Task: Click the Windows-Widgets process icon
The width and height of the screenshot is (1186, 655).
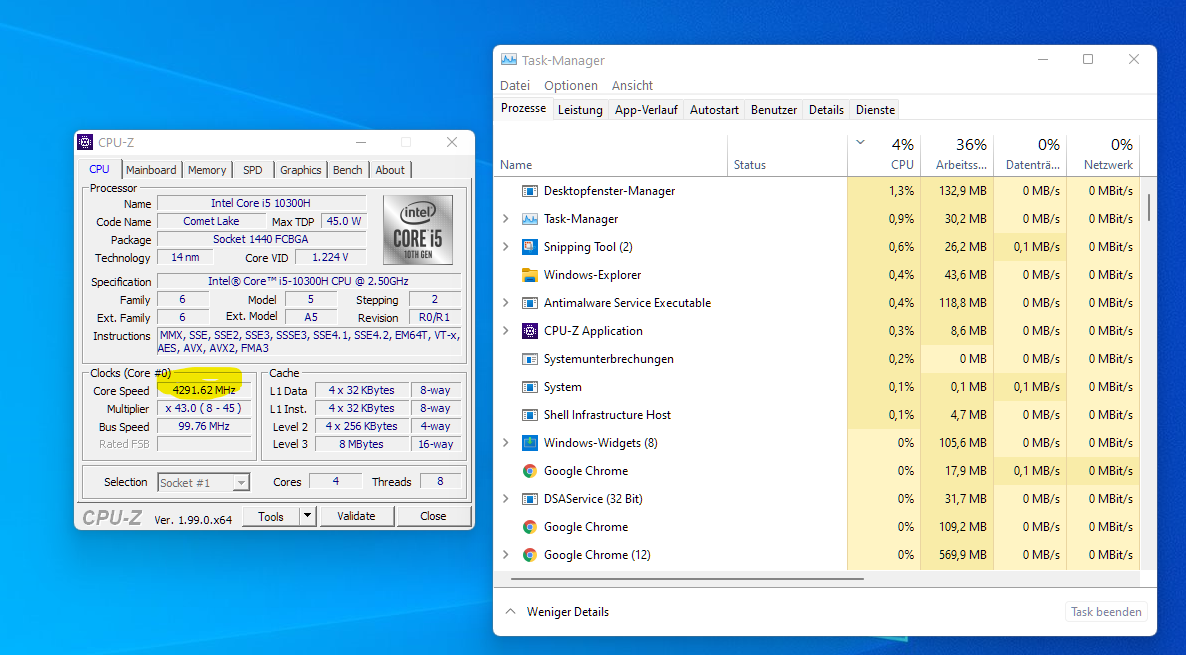Action: coord(530,443)
